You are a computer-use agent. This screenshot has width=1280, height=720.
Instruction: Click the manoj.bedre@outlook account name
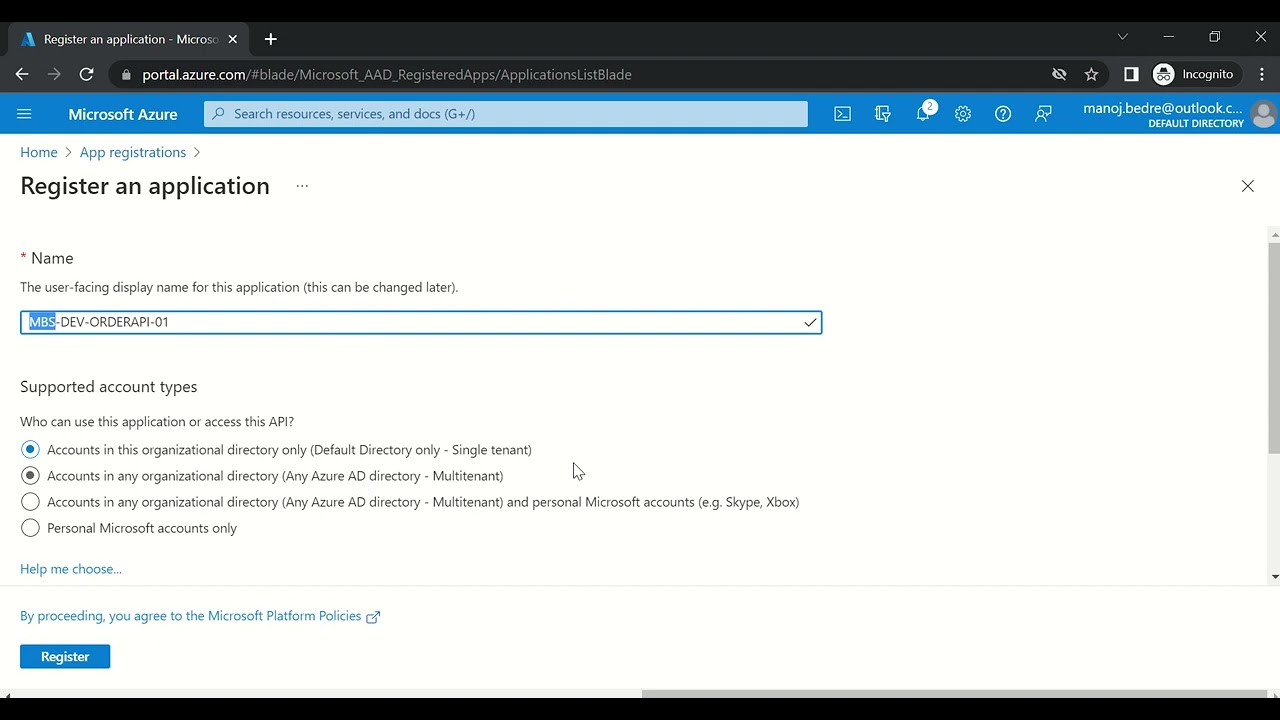click(1163, 108)
